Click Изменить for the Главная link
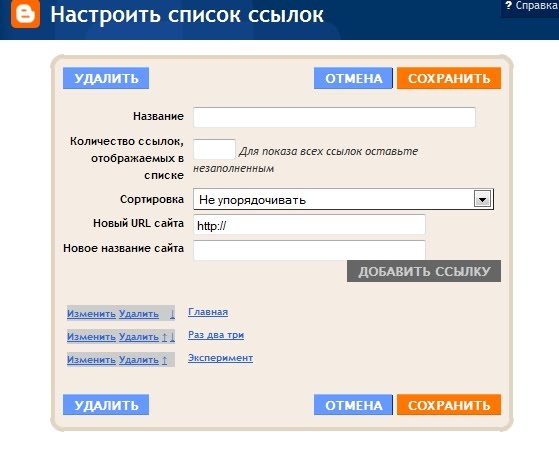Screen dimensions: 559x451 click(x=91, y=314)
